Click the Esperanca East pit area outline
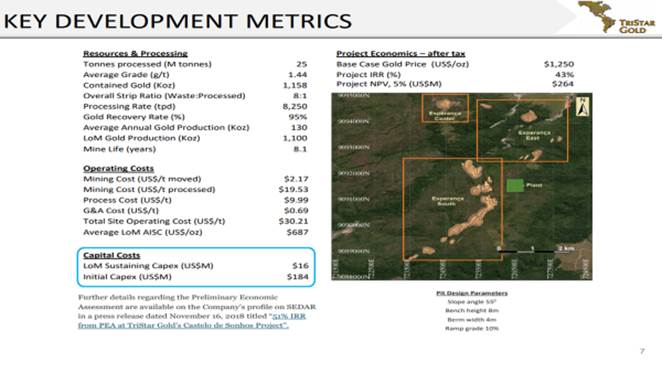Viewport: 662px width, 373px height. click(x=522, y=131)
